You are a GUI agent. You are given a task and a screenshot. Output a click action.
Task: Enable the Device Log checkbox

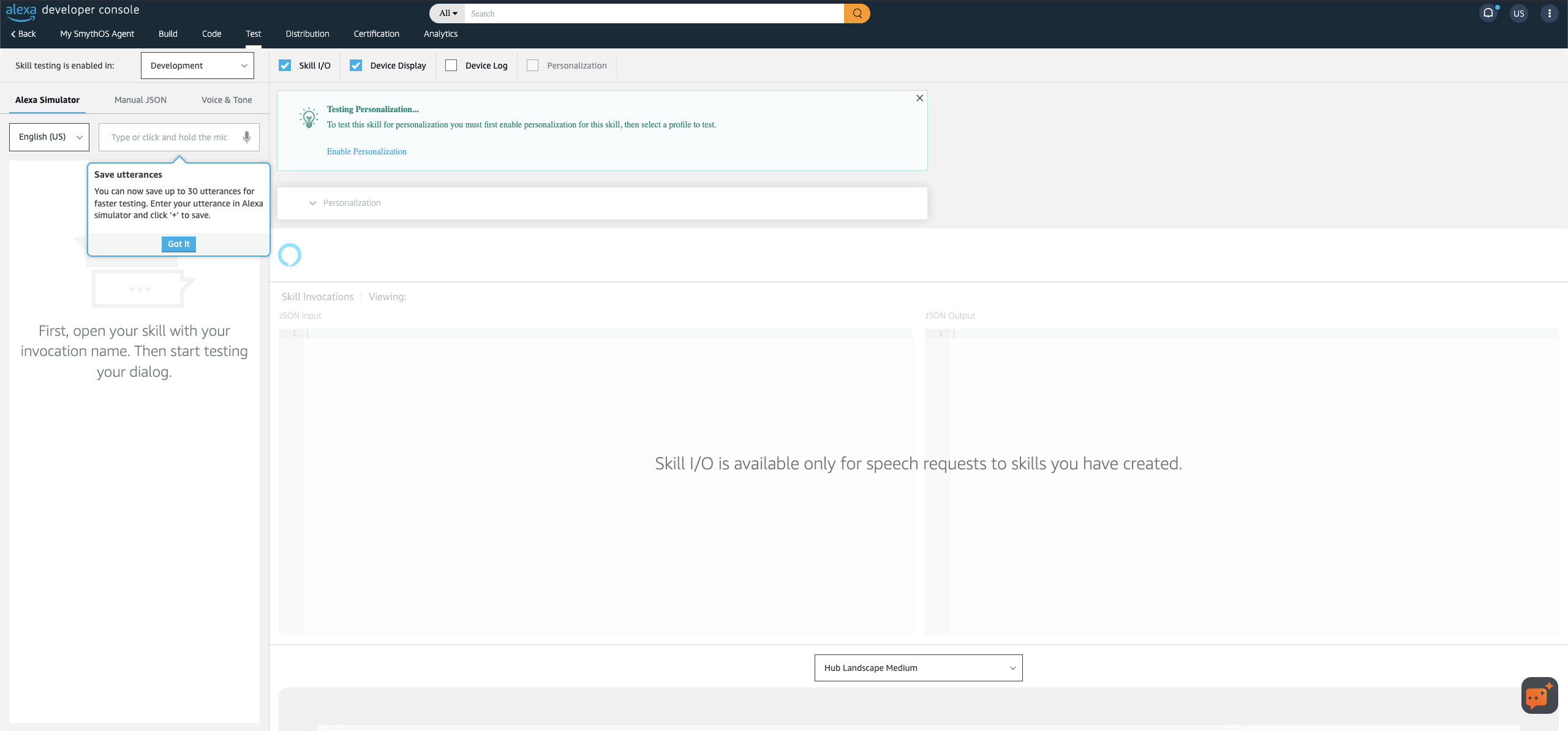451,65
